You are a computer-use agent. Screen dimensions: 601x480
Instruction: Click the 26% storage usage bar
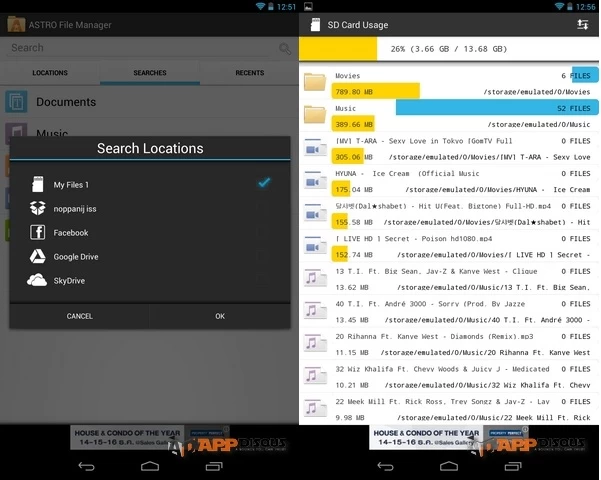[449, 49]
